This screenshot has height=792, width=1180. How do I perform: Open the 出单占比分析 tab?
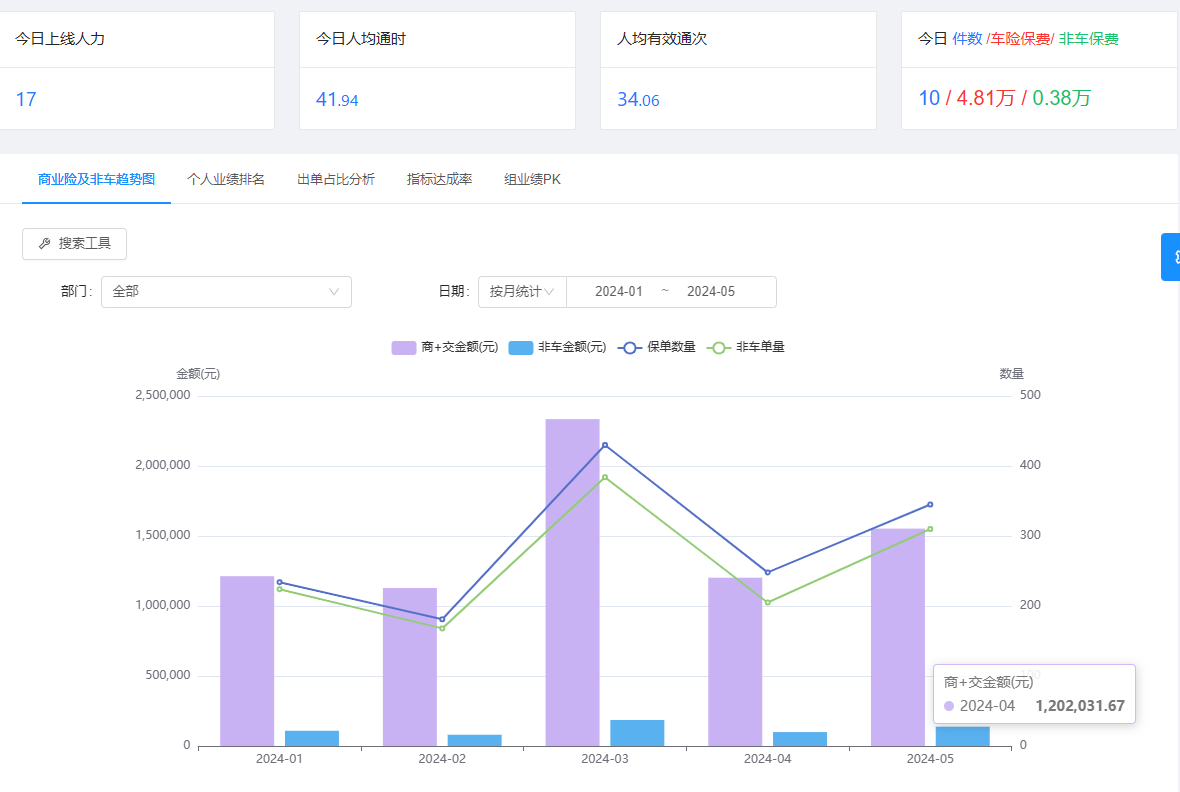coord(336,180)
